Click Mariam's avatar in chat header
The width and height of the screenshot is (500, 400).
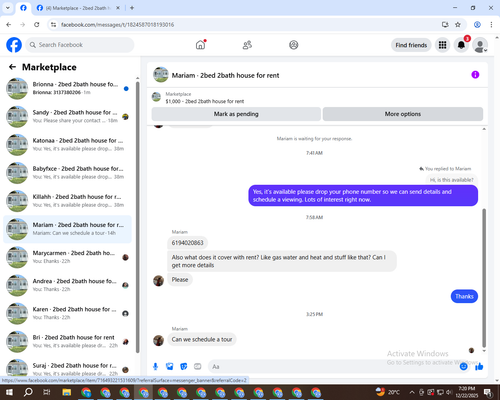pos(161,75)
